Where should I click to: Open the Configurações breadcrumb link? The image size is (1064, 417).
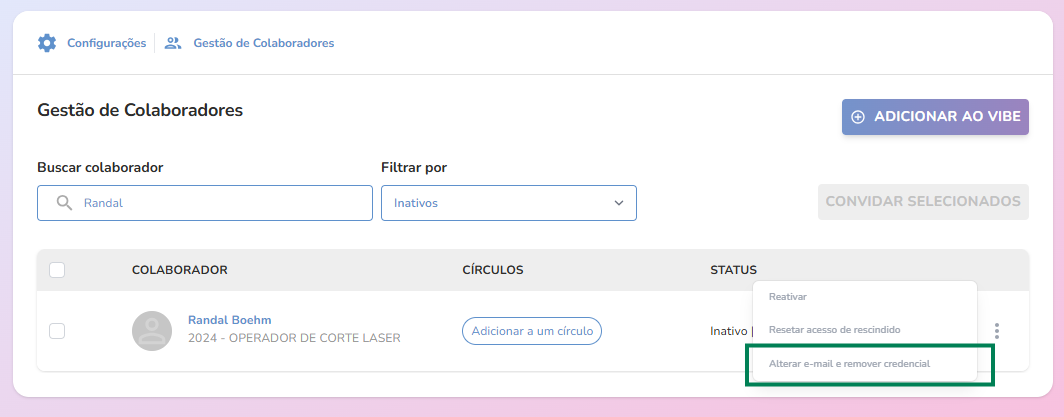[106, 43]
